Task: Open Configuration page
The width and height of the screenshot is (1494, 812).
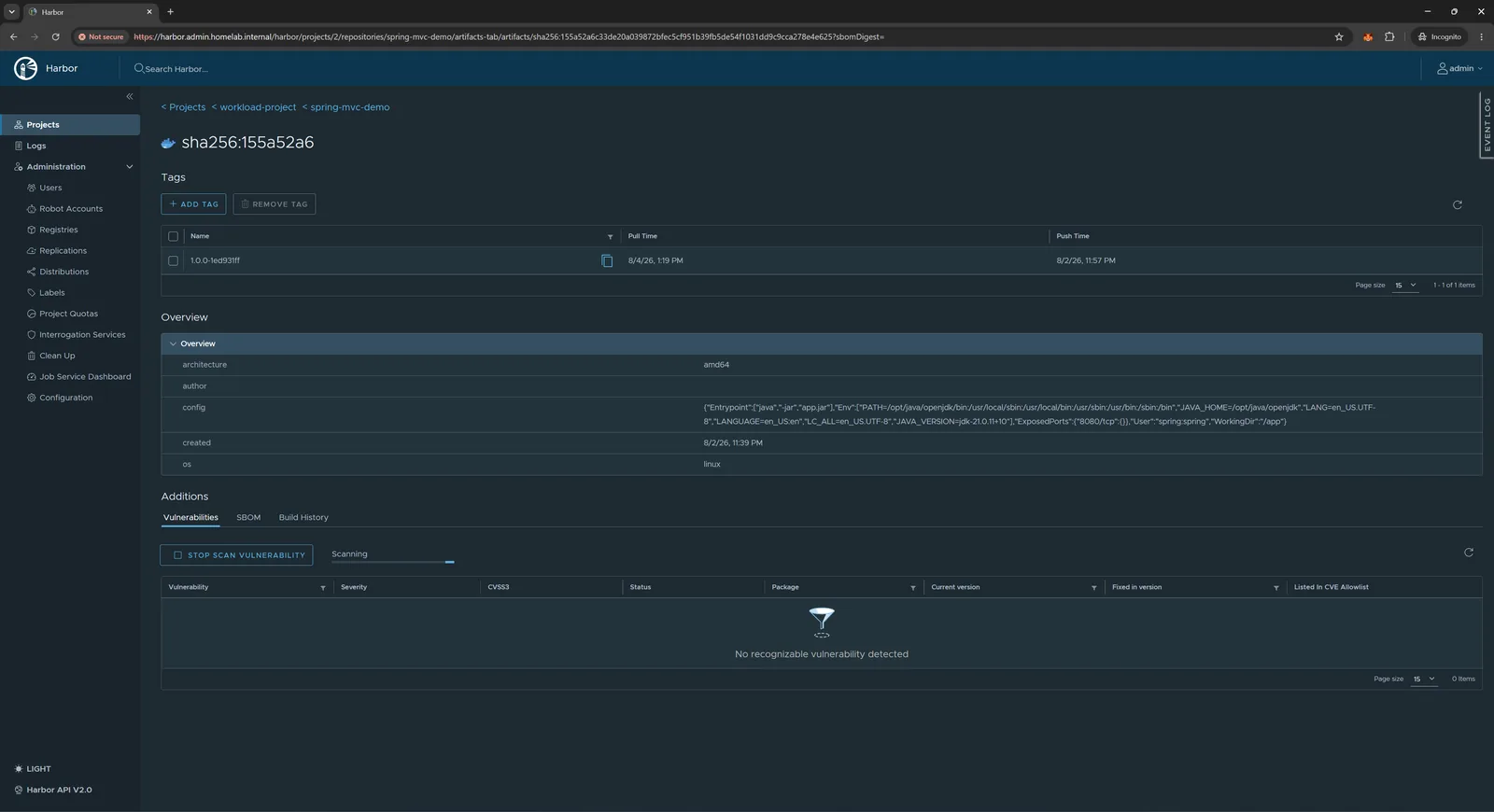Action: coord(65,398)
